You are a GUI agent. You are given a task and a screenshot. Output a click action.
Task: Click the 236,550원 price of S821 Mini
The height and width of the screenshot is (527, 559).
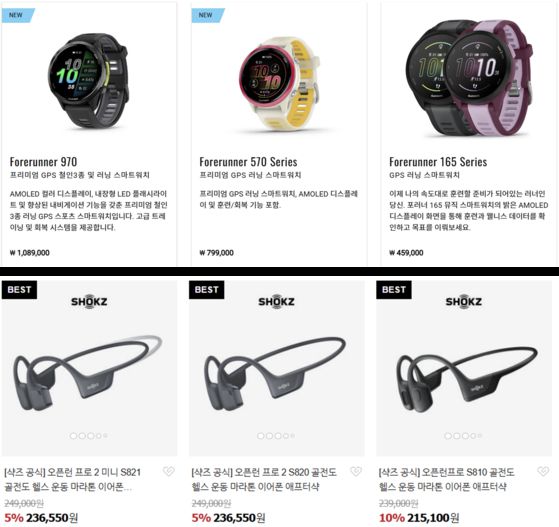click(x=52, y=517)
